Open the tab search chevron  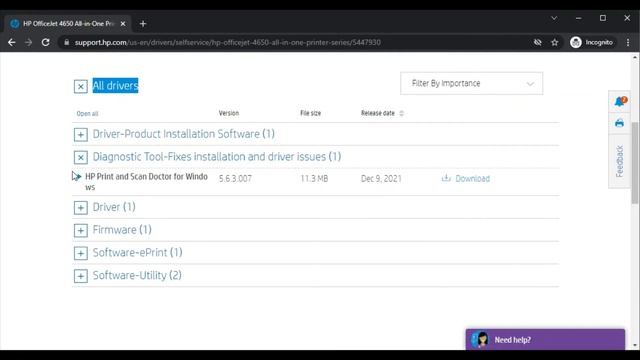point(554,18)
